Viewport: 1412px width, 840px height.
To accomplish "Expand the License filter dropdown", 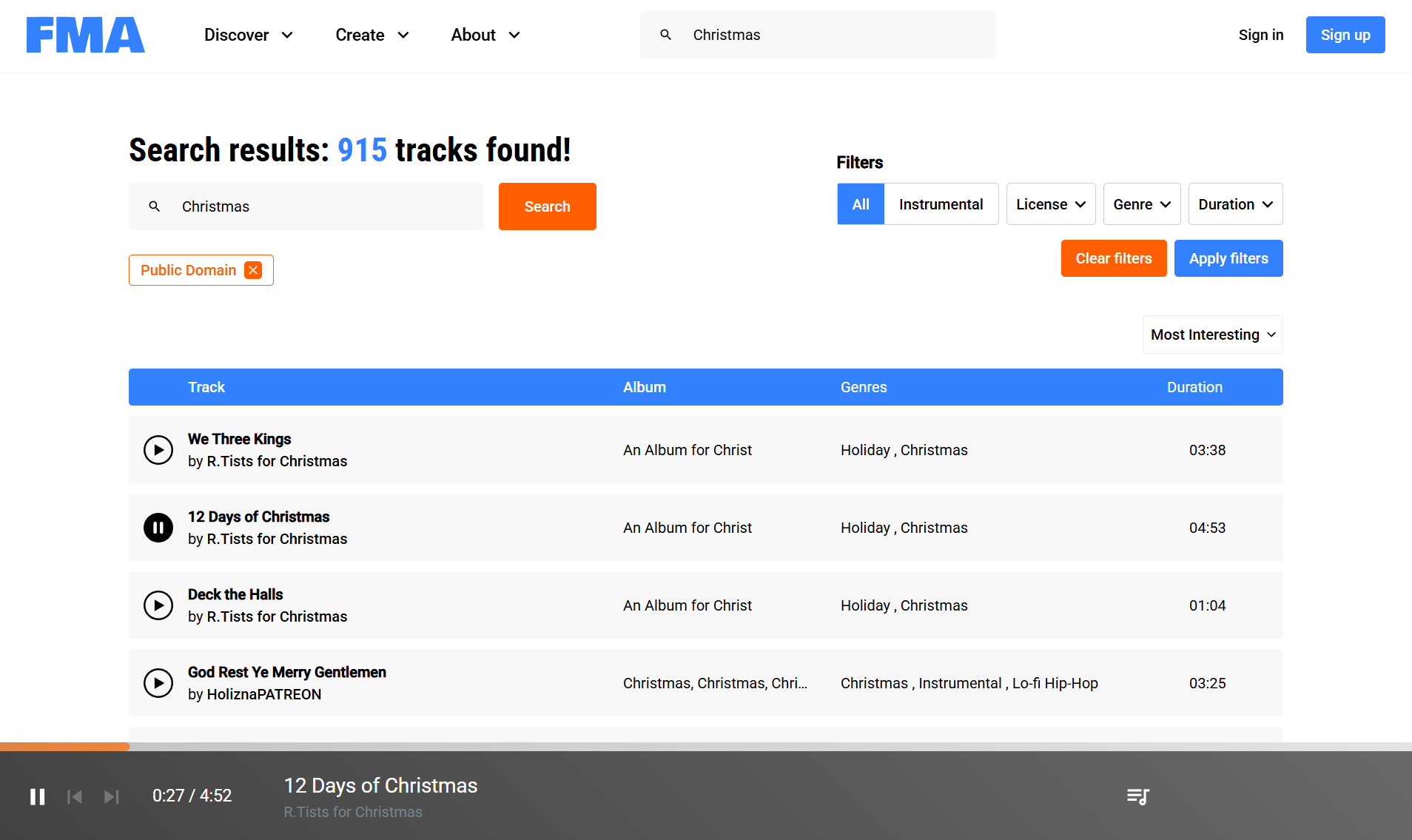I will pyautogui.click(x=1050, y=204).
